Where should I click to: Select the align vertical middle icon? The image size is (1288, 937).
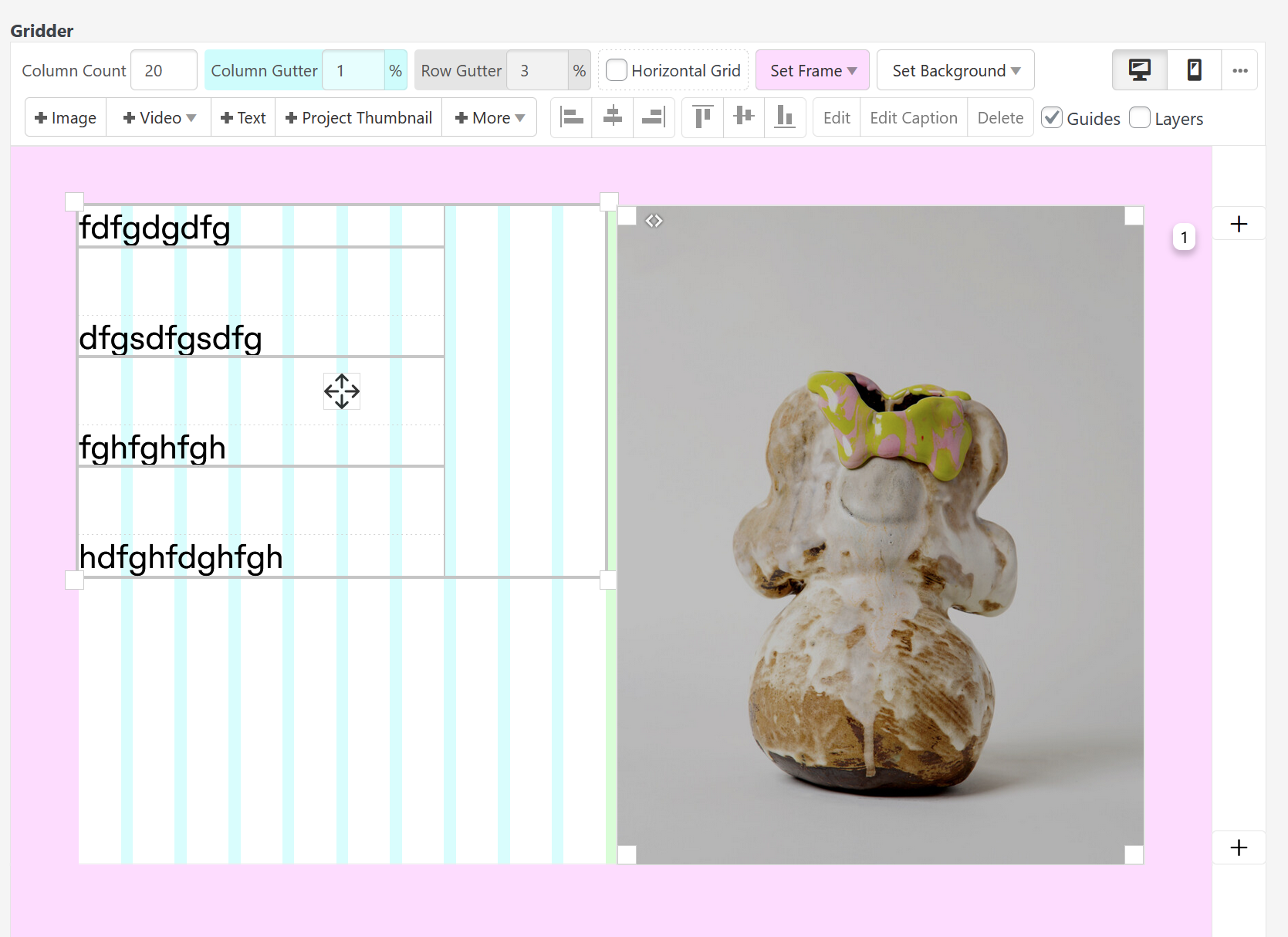pos(743,117)
